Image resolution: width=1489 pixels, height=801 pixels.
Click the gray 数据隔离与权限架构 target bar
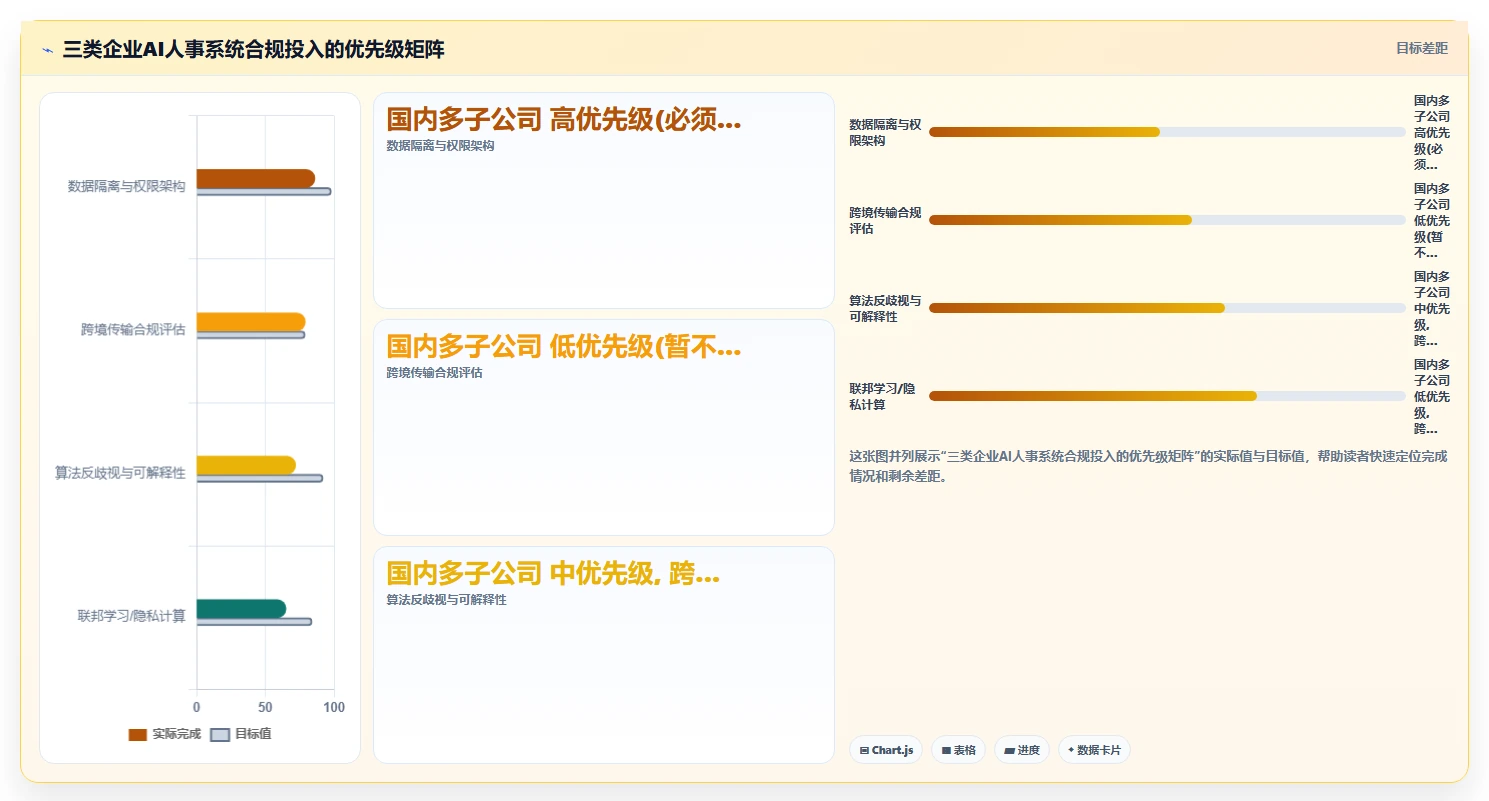click(263, 191)
